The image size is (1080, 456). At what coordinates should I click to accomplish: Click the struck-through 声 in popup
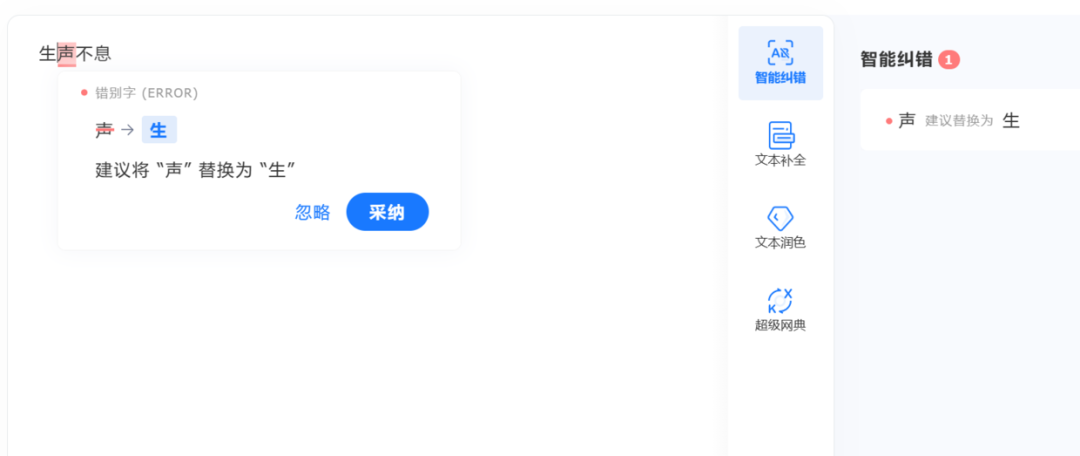point(104,130)
